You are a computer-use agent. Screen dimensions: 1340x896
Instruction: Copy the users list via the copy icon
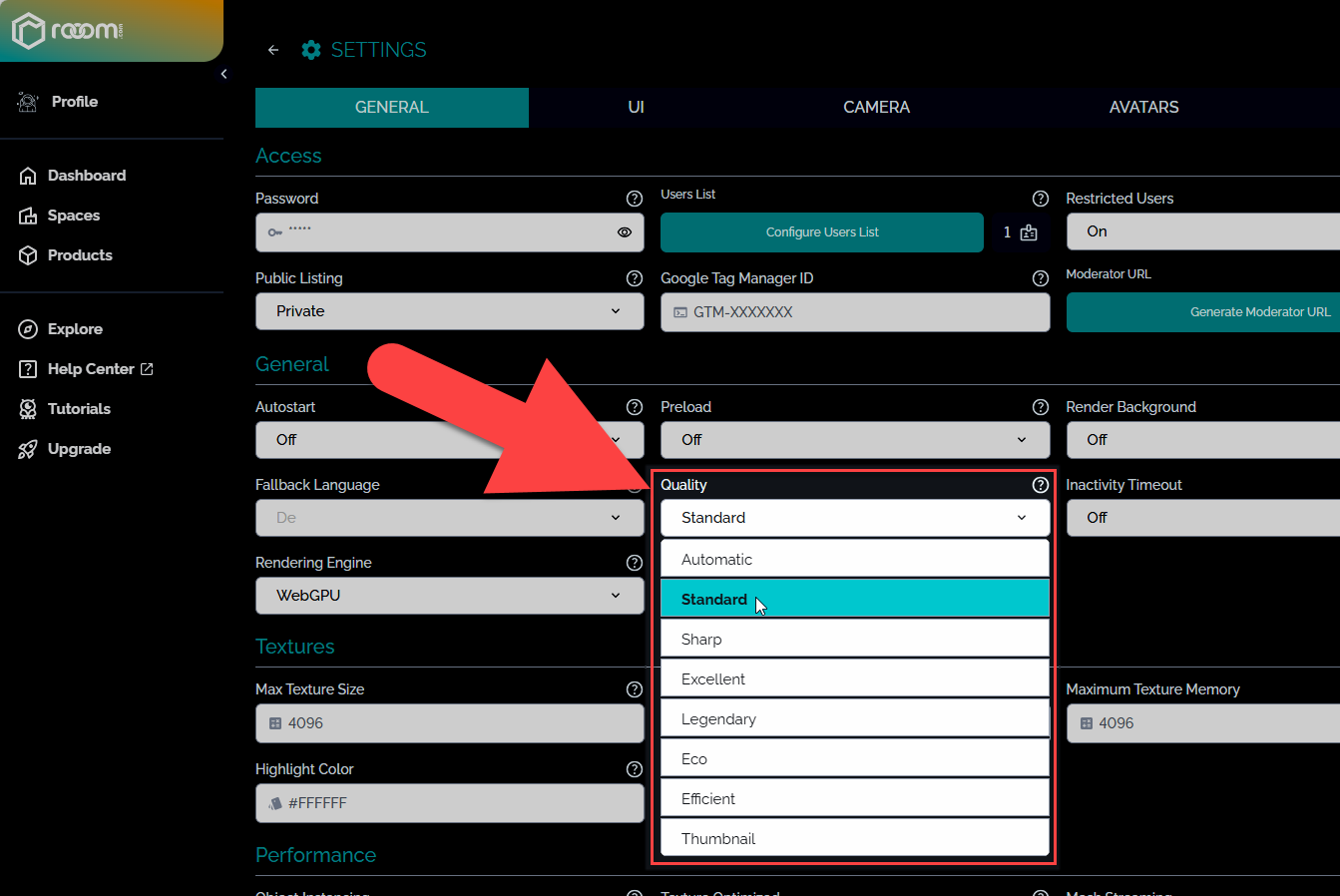tap(1027, 231)
